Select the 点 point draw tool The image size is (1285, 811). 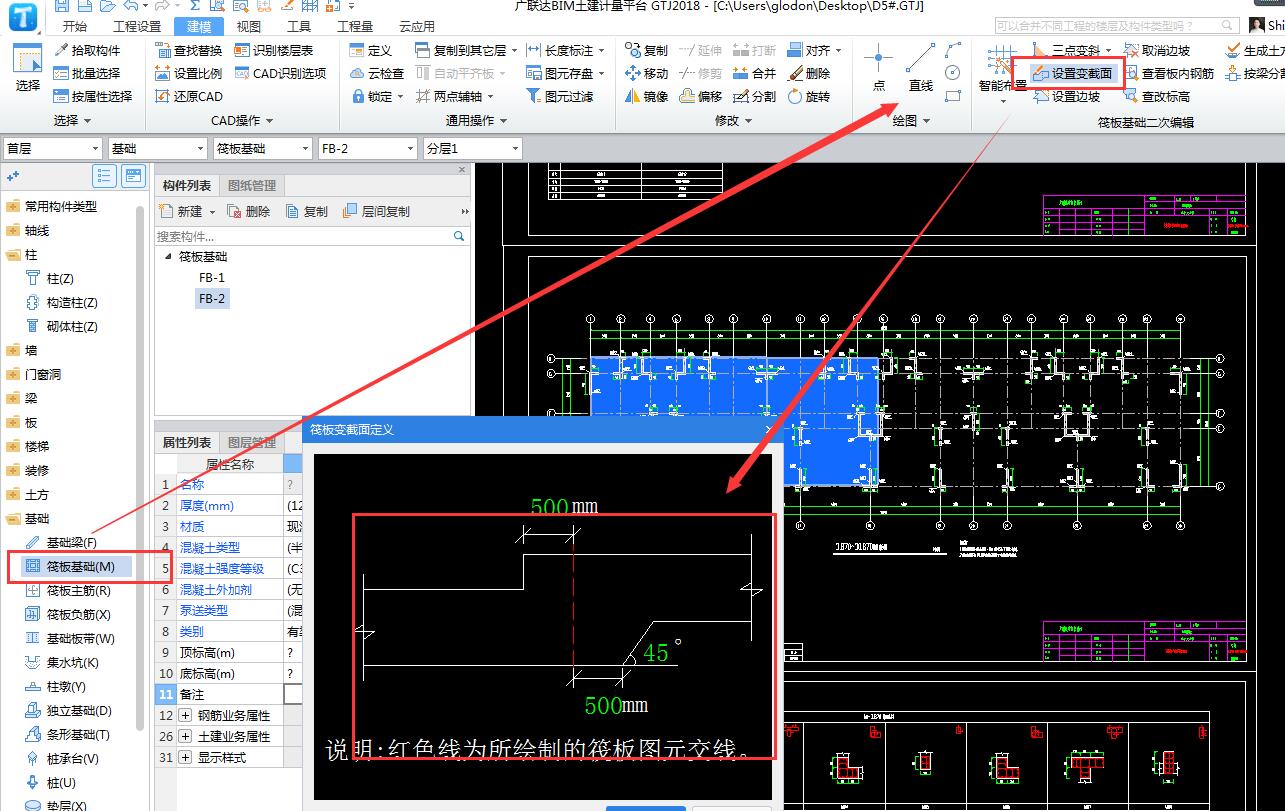[878, 68]
